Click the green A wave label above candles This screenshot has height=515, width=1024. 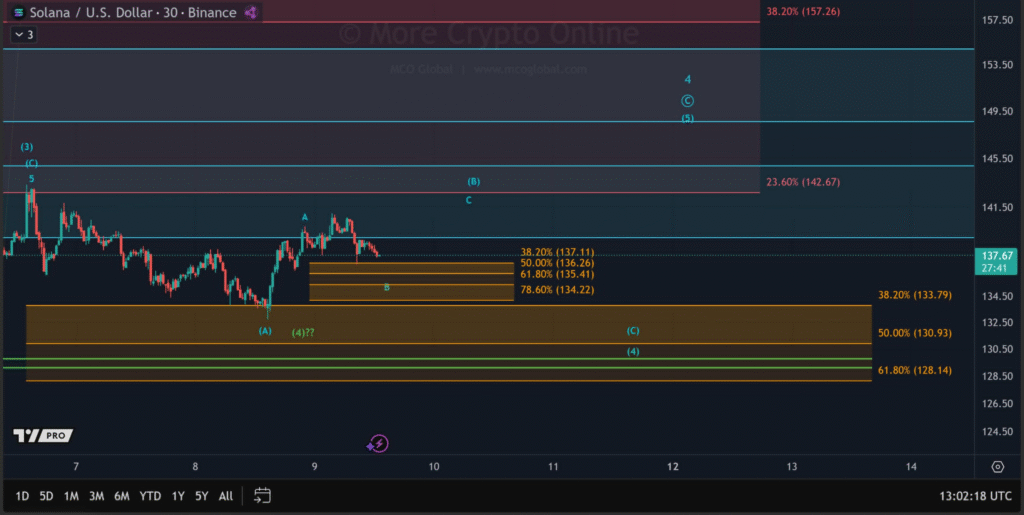pos(304,217)
